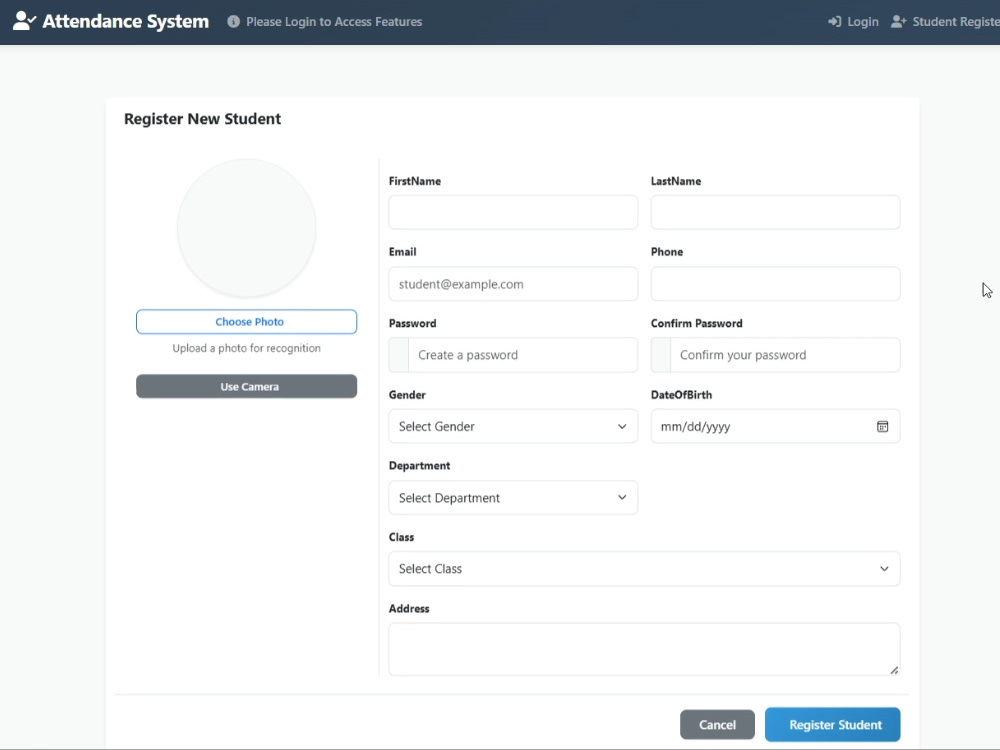The image size is (1000, 750).
Task: Open the Student Register nav link
Action: [945, 22]
